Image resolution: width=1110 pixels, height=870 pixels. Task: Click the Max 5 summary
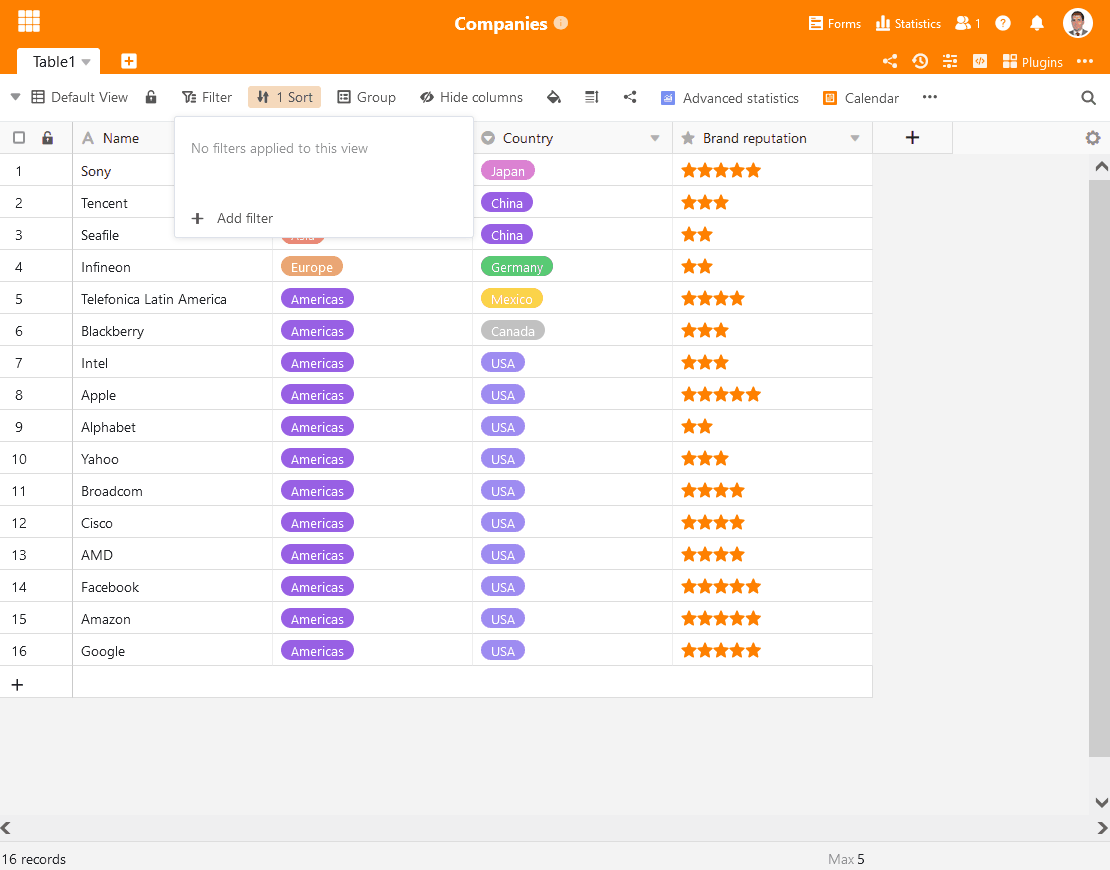pos(846,859)
